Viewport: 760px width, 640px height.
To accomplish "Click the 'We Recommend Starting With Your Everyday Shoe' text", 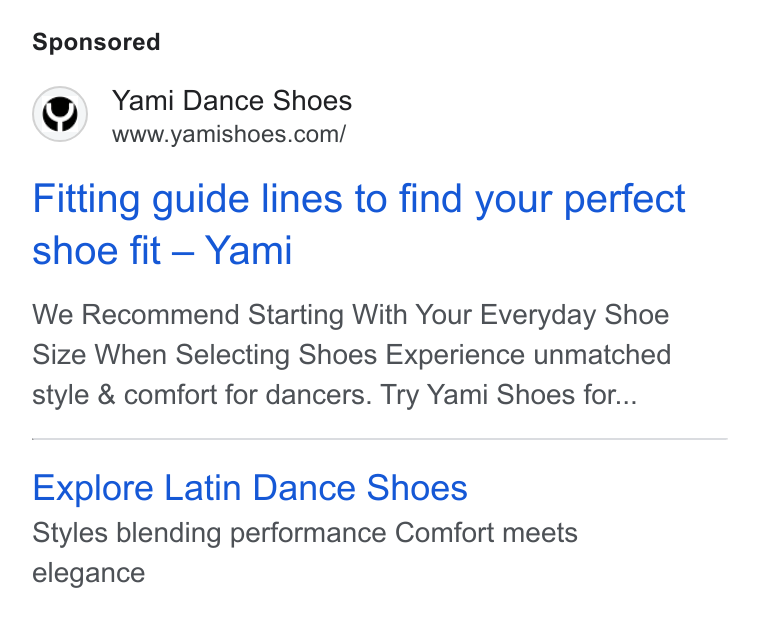I will tap(350, 315).
